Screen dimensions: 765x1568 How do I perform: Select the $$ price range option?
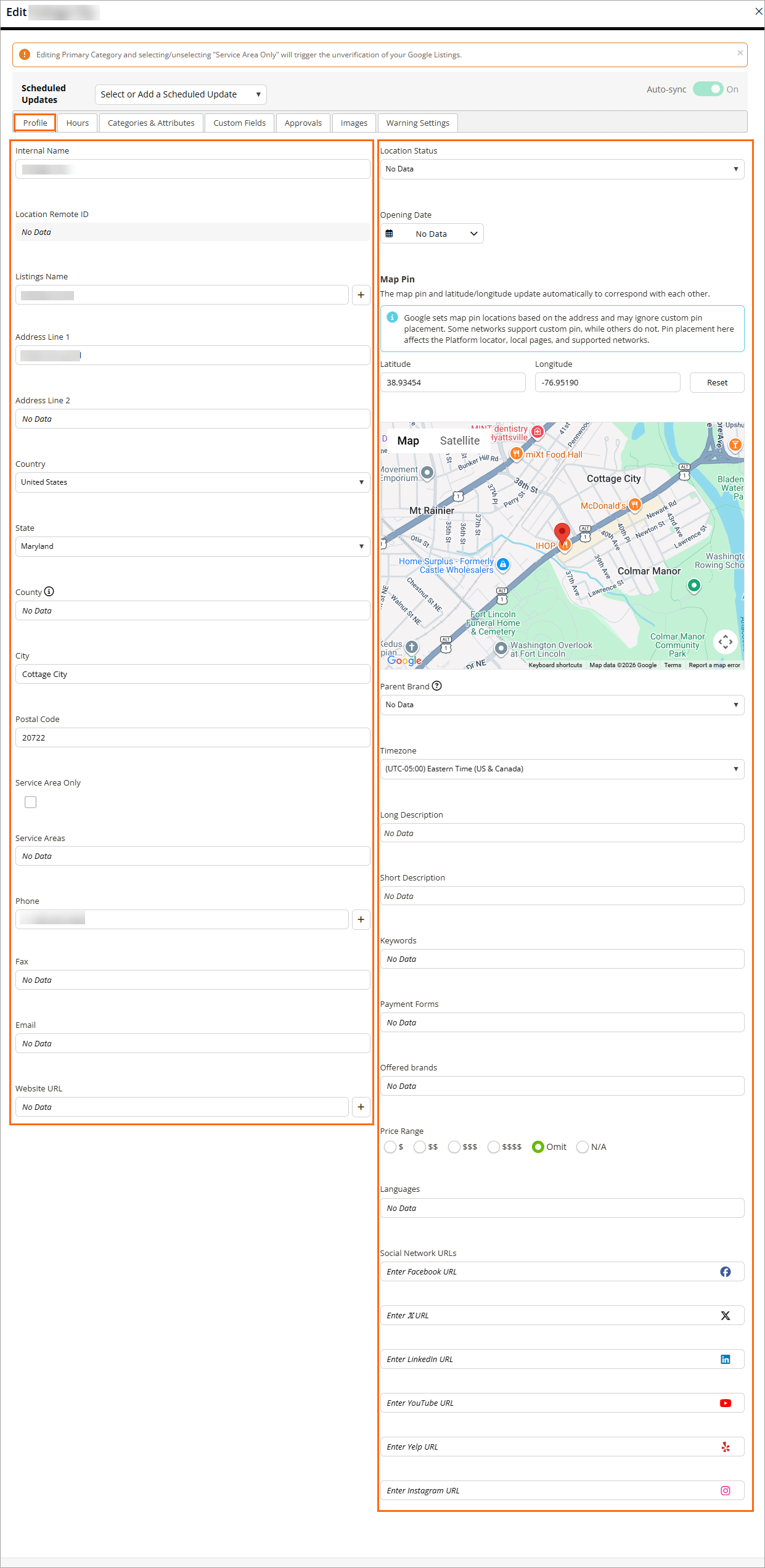click(x=420, y=1147)
